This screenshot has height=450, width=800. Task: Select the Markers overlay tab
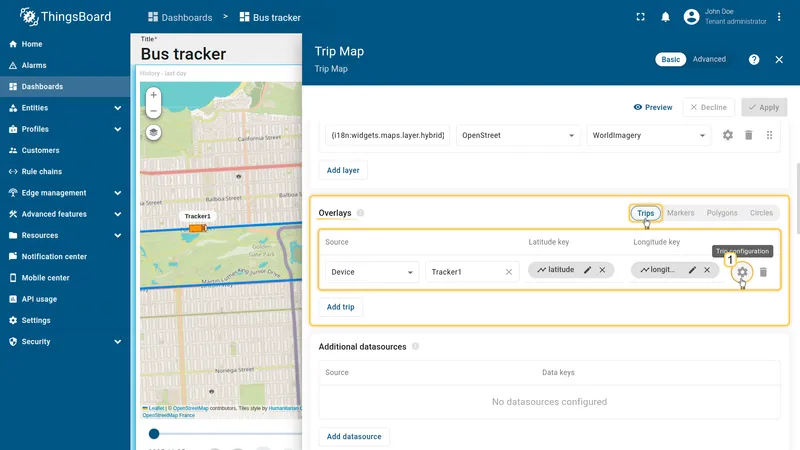tap(681, 213)
